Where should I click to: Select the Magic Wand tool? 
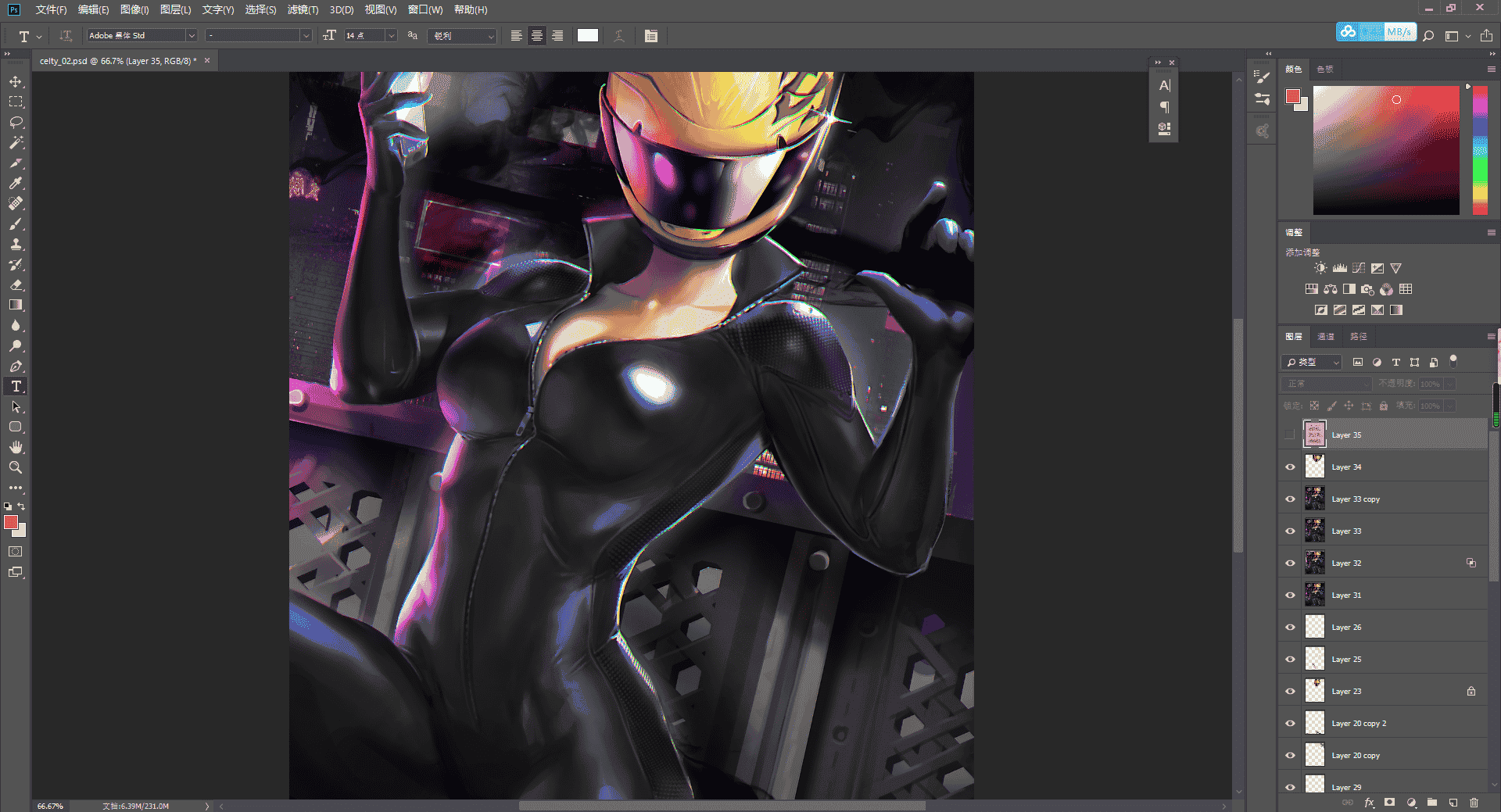pyautogui.click(x=16, y=142)
